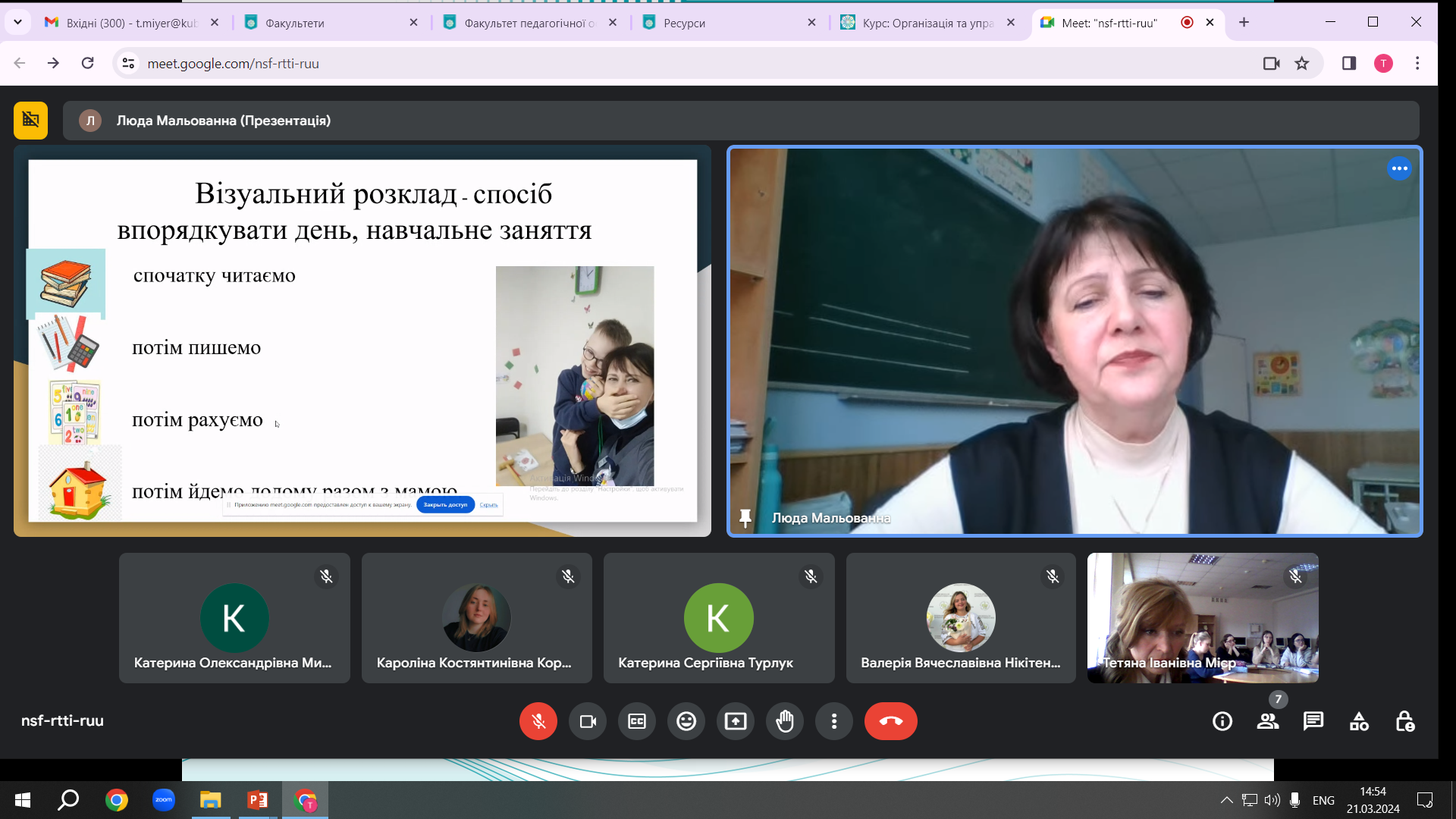Screen dimensions: 1456x819
Task: Open PowerPoint from the taskbar
Action: (258, 800)
